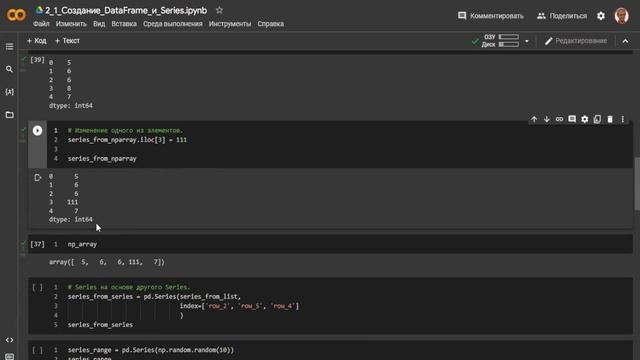Image resolution: width=640 pixels, height=360 pixels.
Task: Expand the runtime connection dropdown arrow
Action: click(x=527, y=41)
